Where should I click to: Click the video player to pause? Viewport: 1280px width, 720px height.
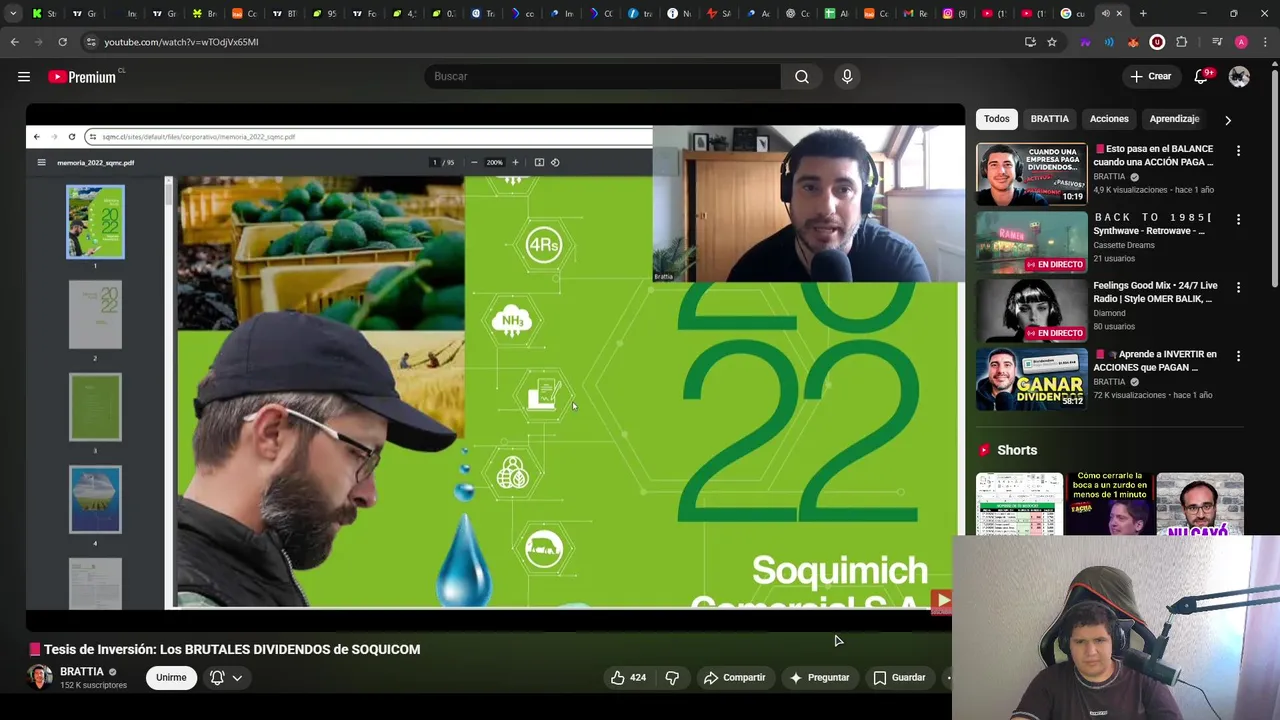(x=495, y=367)
